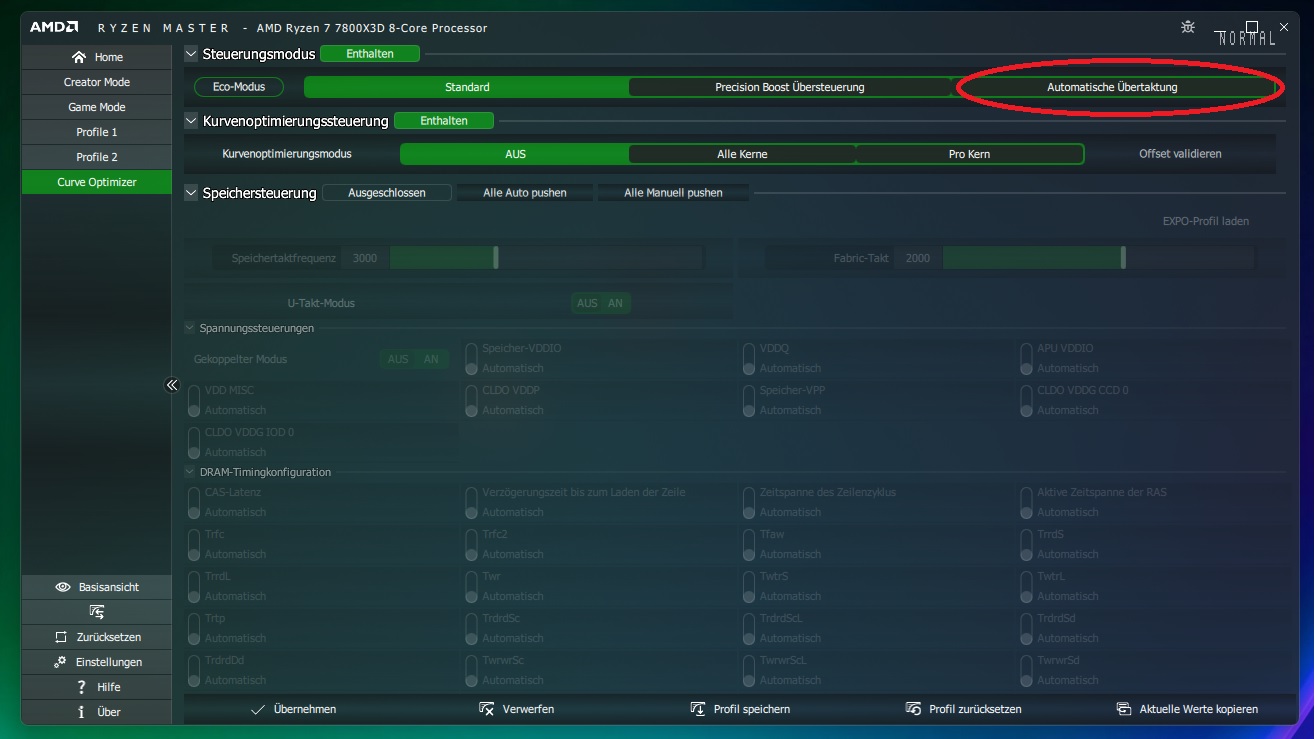Screen dimensions: 1315x739
Task: Toggle the VDDQ switch
Action: pos(749,358)
